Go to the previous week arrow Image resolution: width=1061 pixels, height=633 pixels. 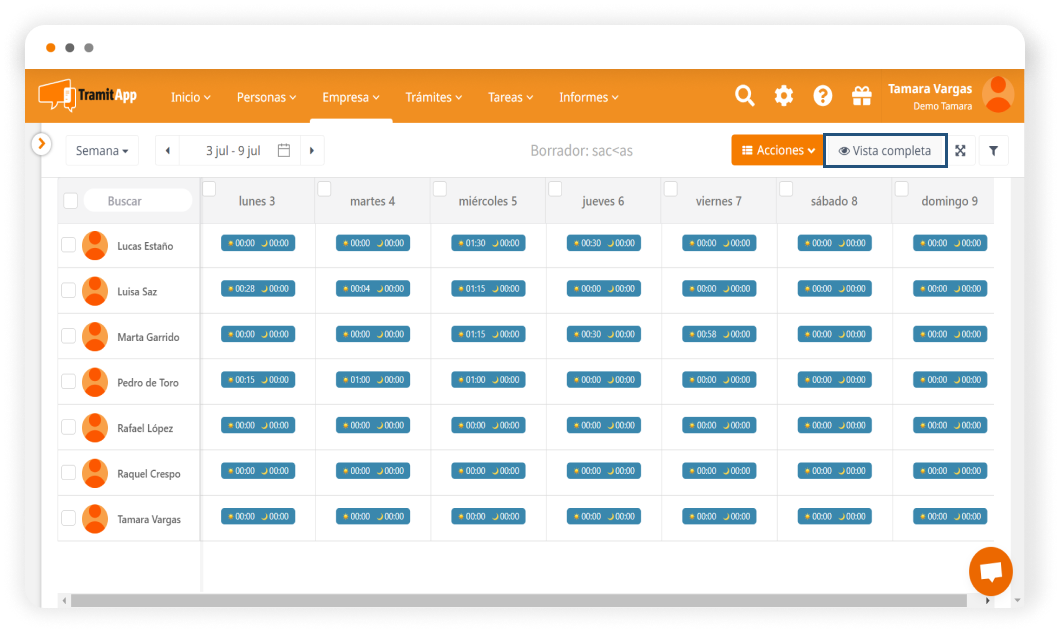tap(168, 151)
